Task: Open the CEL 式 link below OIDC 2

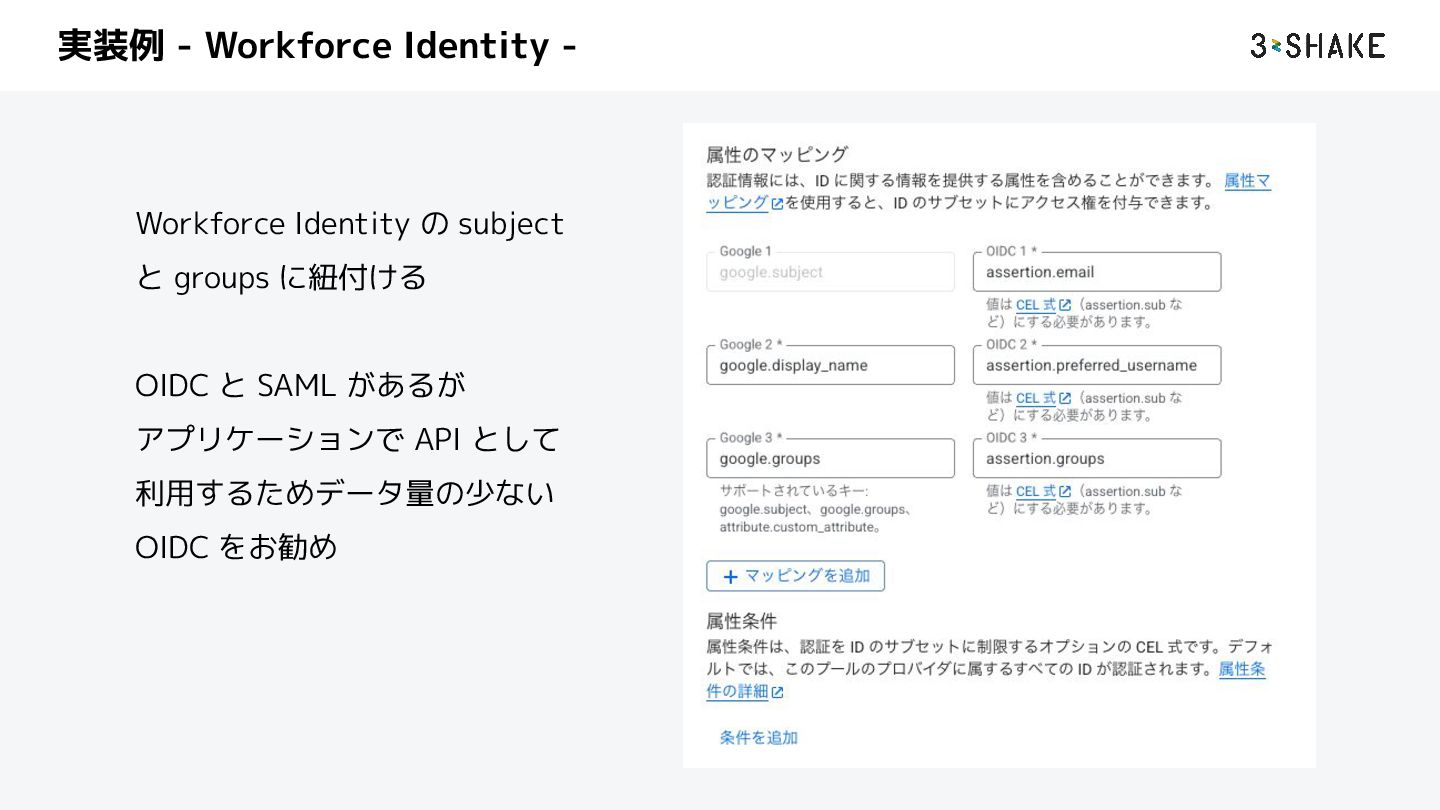Action: tap(1035, 398)
